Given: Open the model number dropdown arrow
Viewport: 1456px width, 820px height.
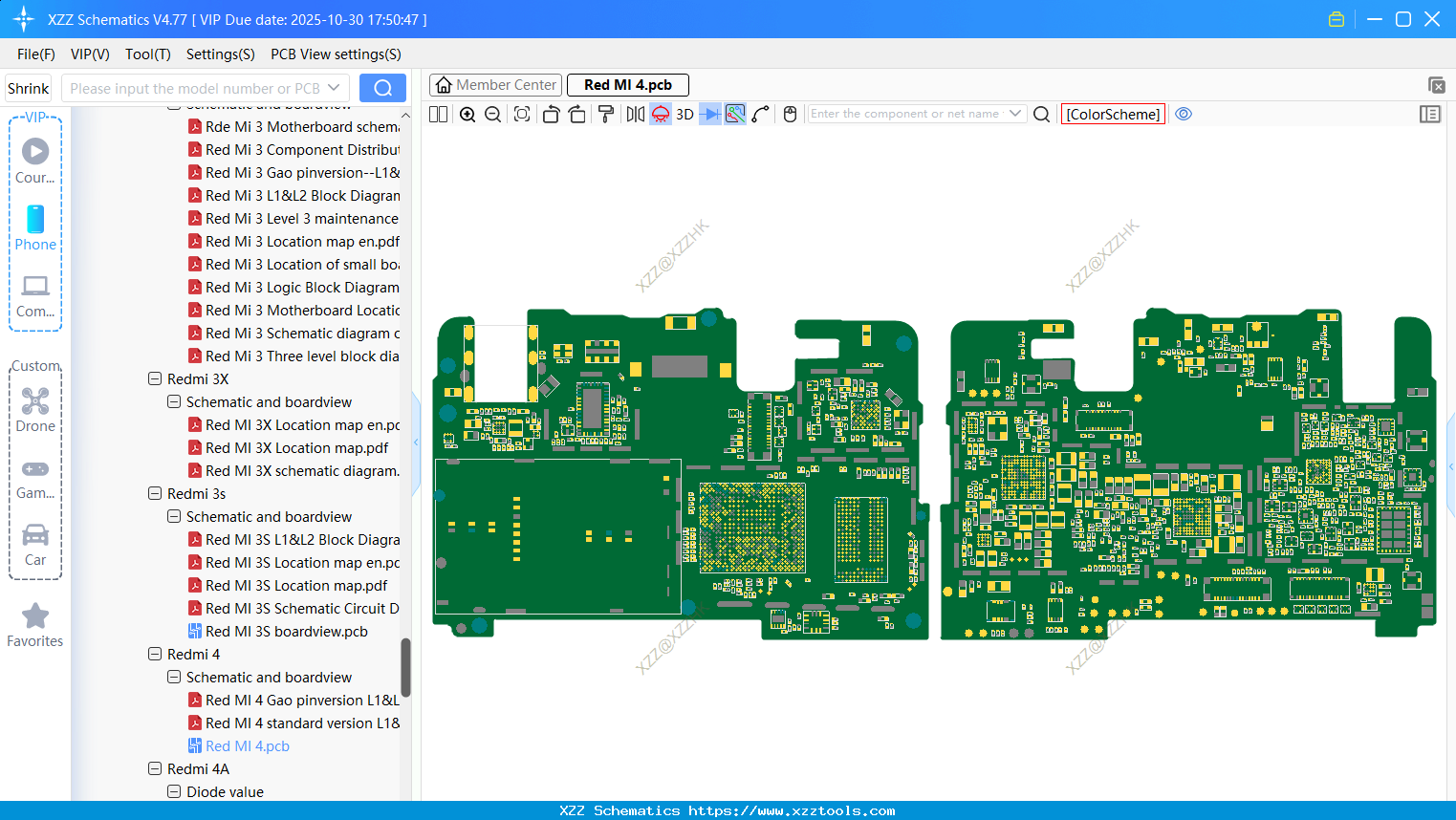Looking at the screenshot, I should 334,88.
